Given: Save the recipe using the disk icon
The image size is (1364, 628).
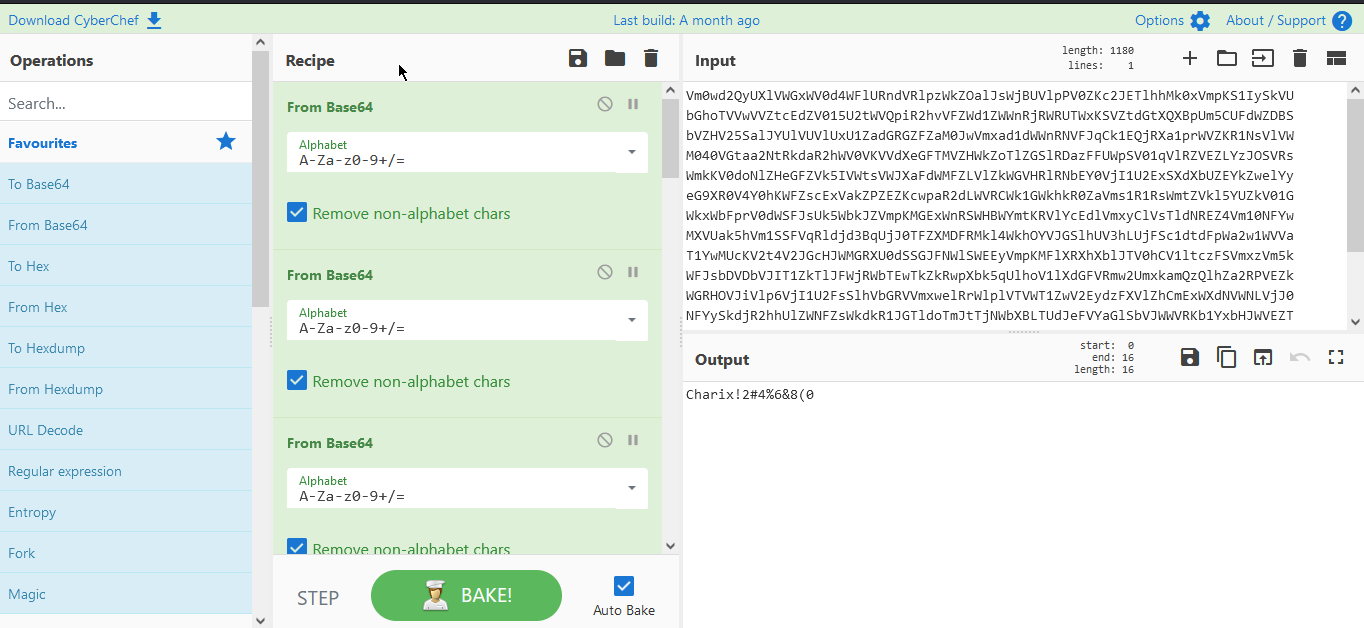Looking at the screenshot, I should click(578, 59).
